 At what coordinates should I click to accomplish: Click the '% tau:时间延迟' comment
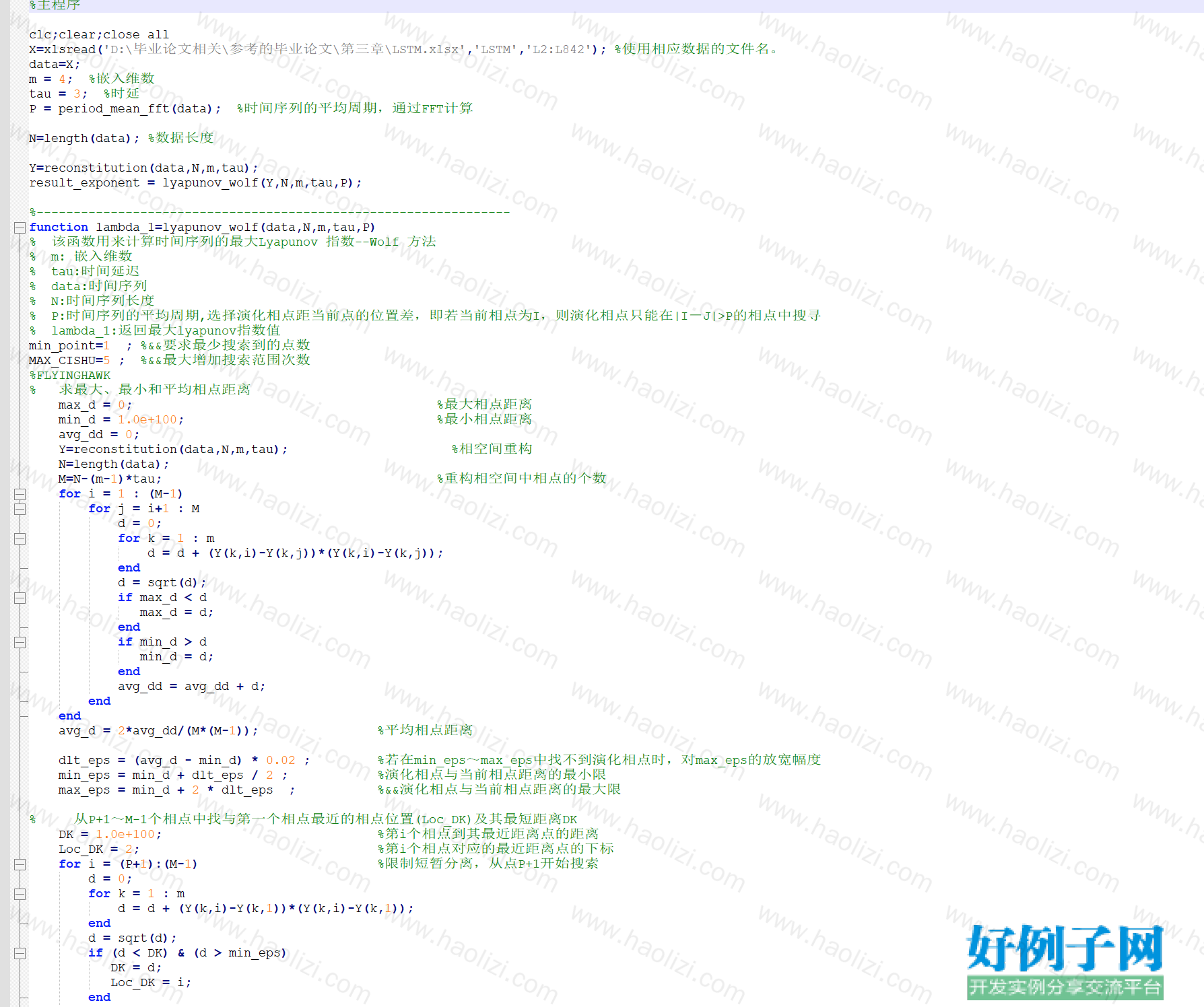pyautogui.click(x=84, y=271)
